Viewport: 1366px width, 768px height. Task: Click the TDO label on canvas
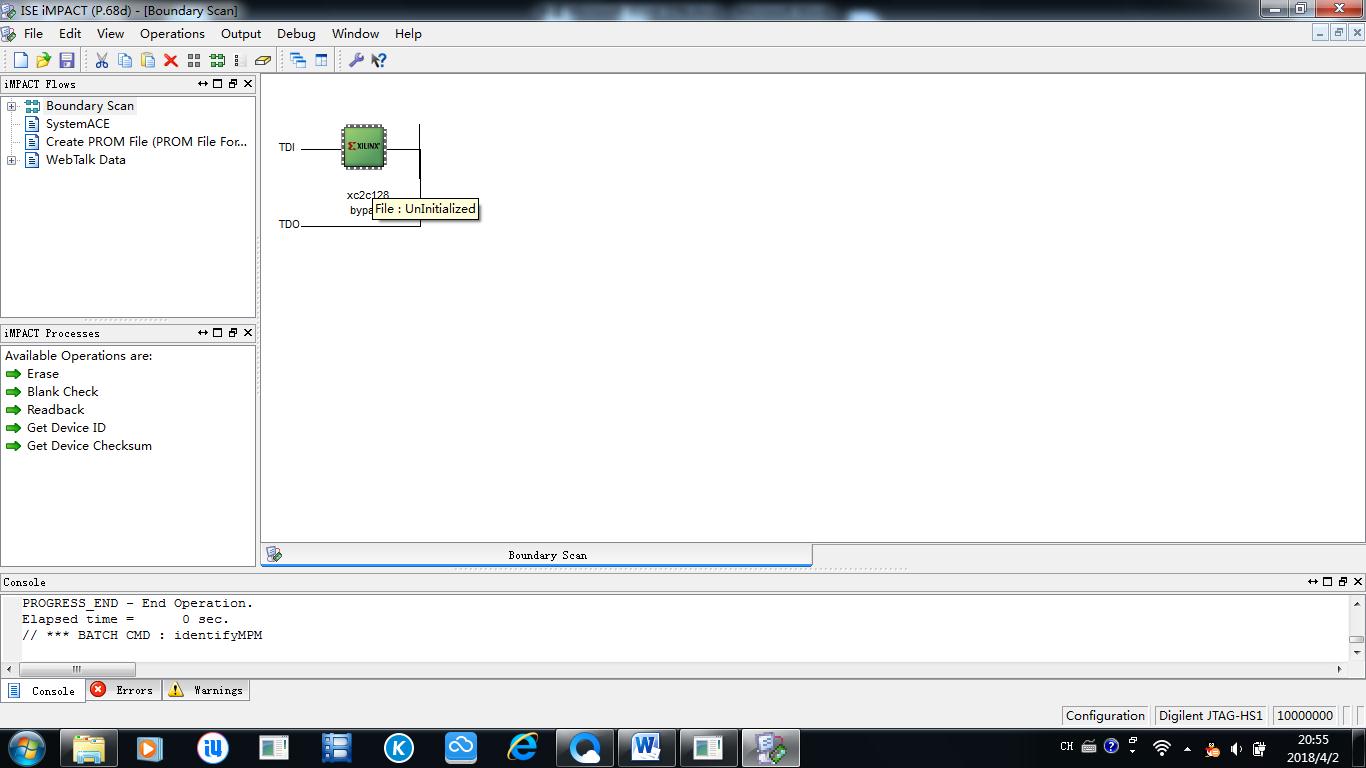(x=289, y=225)
